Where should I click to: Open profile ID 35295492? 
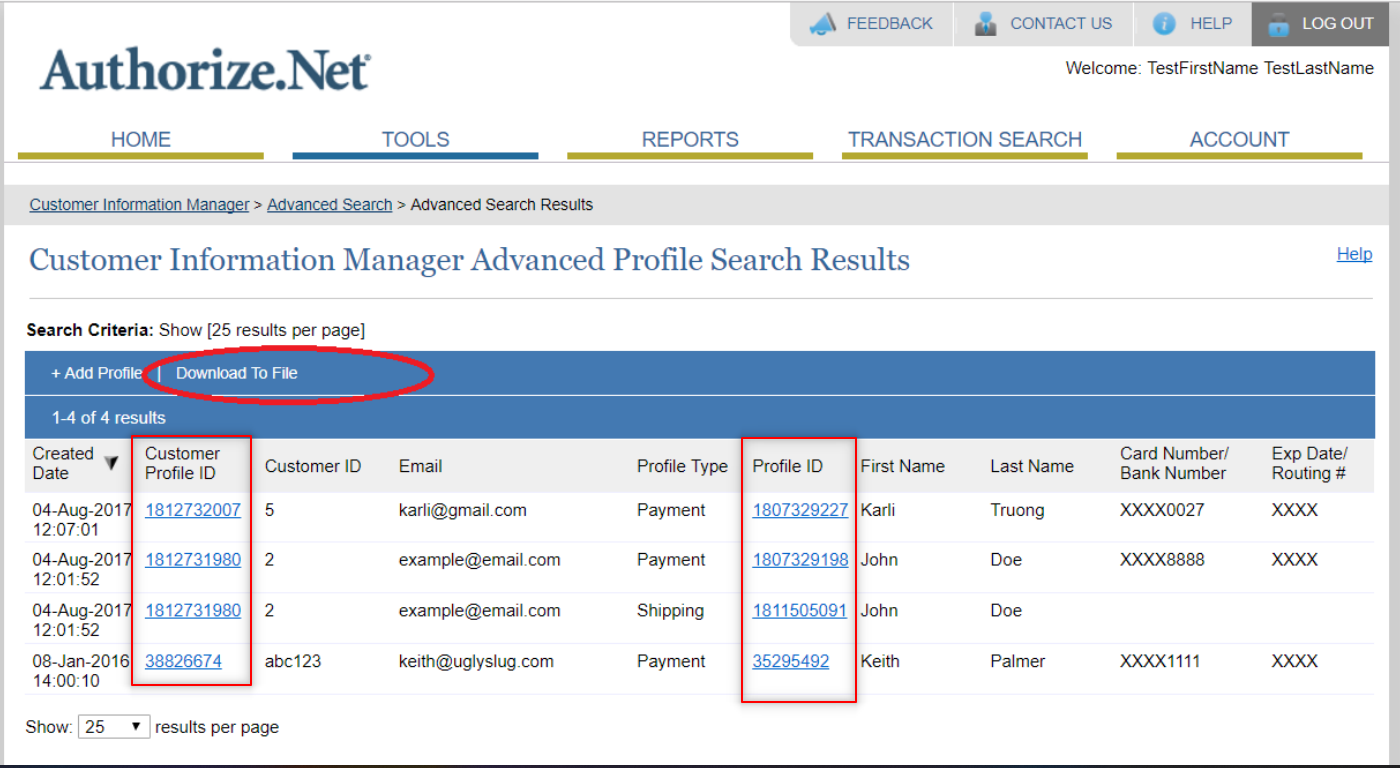click(x=791, y=661)
